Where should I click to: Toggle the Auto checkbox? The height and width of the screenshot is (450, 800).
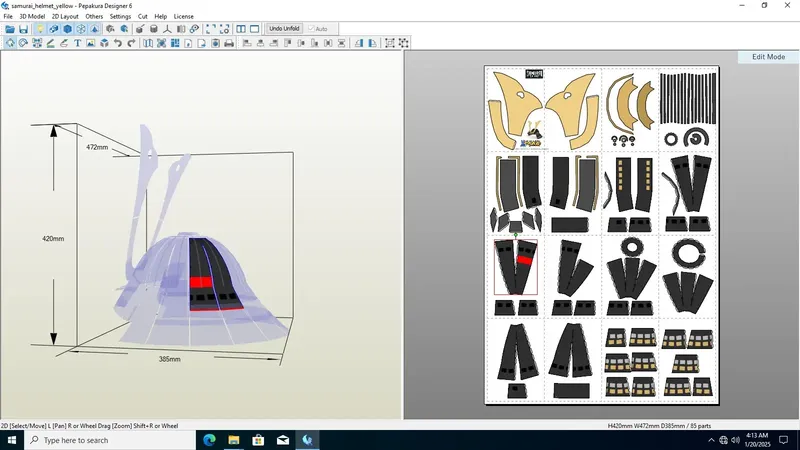click(x=311, y=29)
